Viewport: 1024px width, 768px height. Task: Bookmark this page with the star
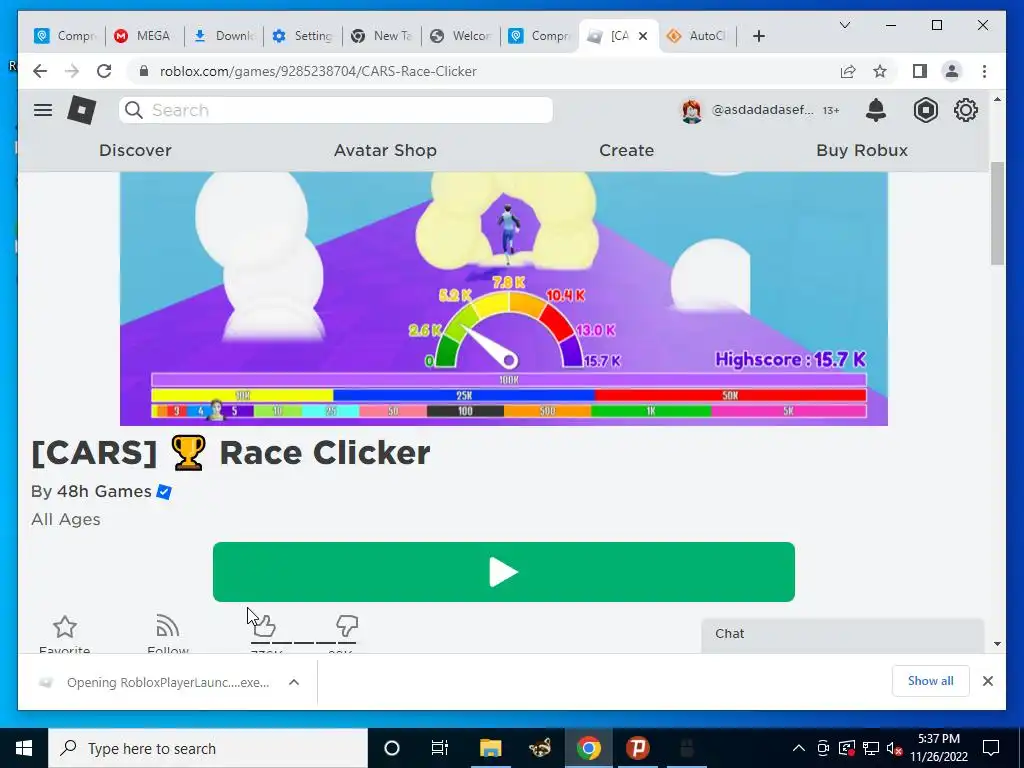[880, 71]
